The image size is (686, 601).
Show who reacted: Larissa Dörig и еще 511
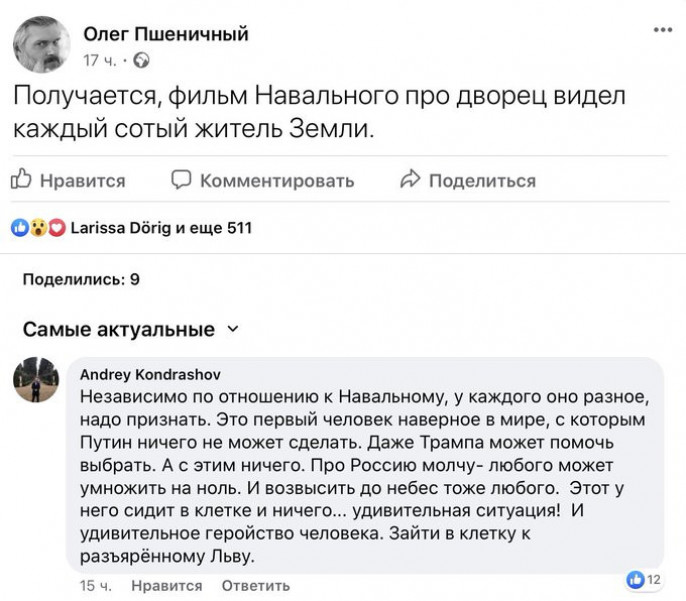(162, 228)
